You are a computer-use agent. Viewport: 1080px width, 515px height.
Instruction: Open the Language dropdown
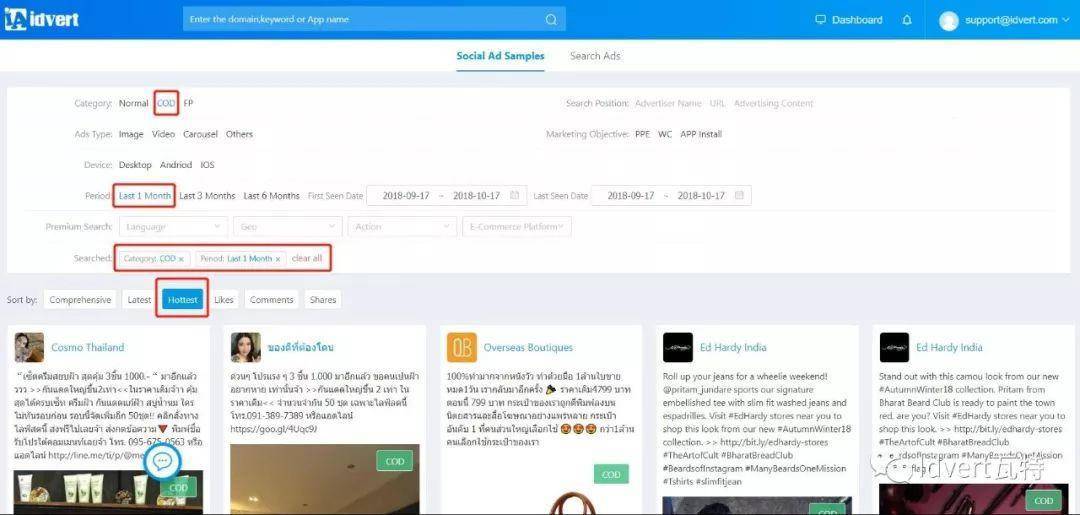(173, 227)
